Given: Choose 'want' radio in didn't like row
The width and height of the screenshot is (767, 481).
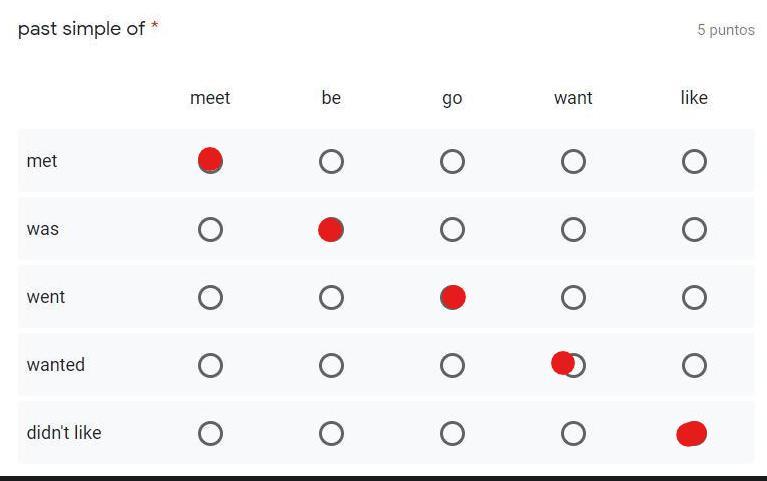Looking at the screenshot, I should pos(573,434).
